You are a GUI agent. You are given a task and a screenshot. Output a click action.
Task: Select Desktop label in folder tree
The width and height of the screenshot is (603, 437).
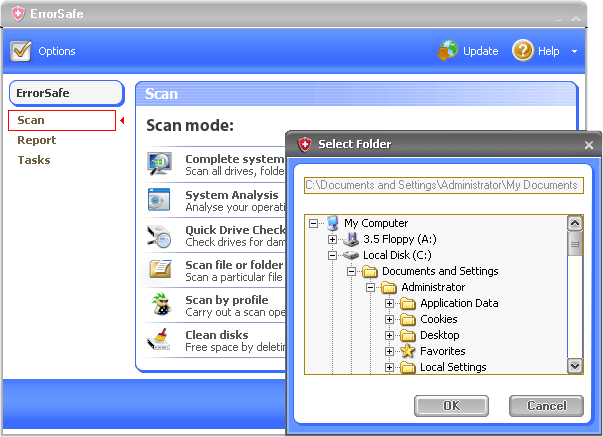pos(440,335)
